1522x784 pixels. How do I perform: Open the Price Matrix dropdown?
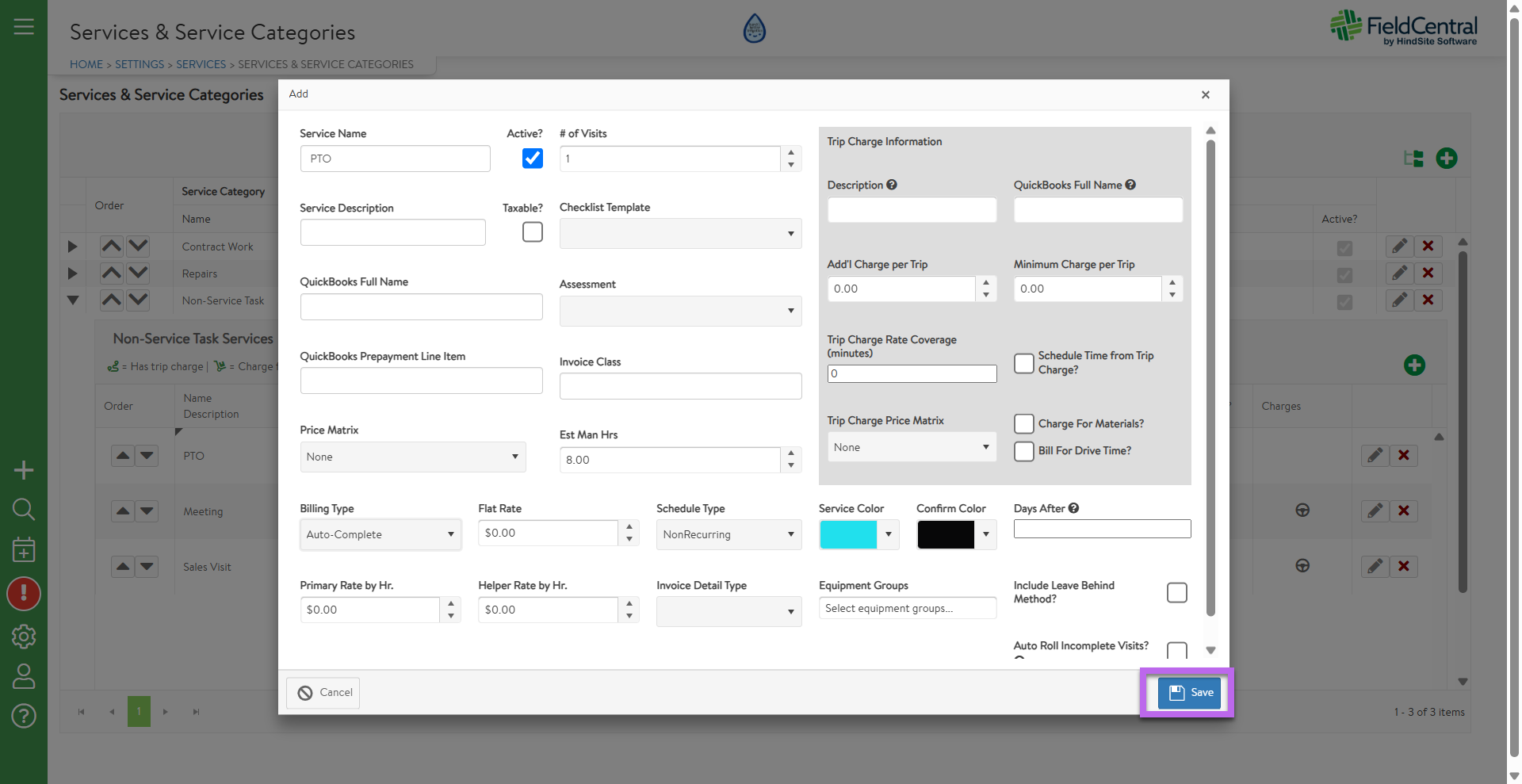point(412,457)
